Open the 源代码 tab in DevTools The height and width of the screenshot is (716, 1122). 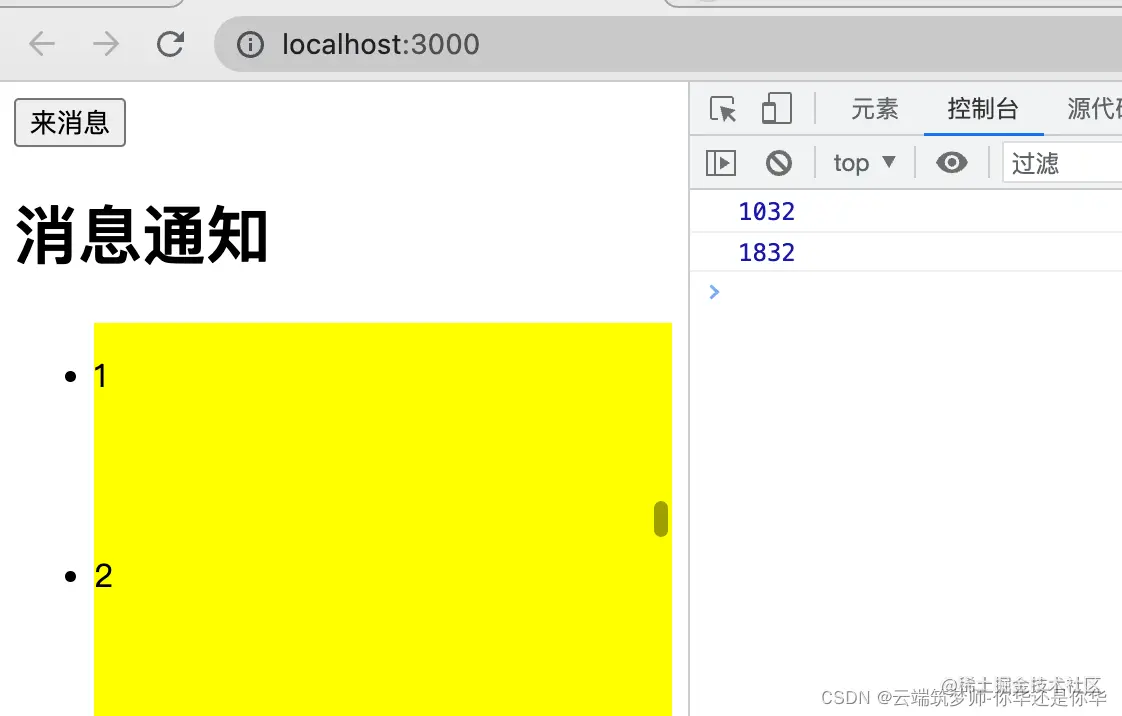pos(1094,109)
